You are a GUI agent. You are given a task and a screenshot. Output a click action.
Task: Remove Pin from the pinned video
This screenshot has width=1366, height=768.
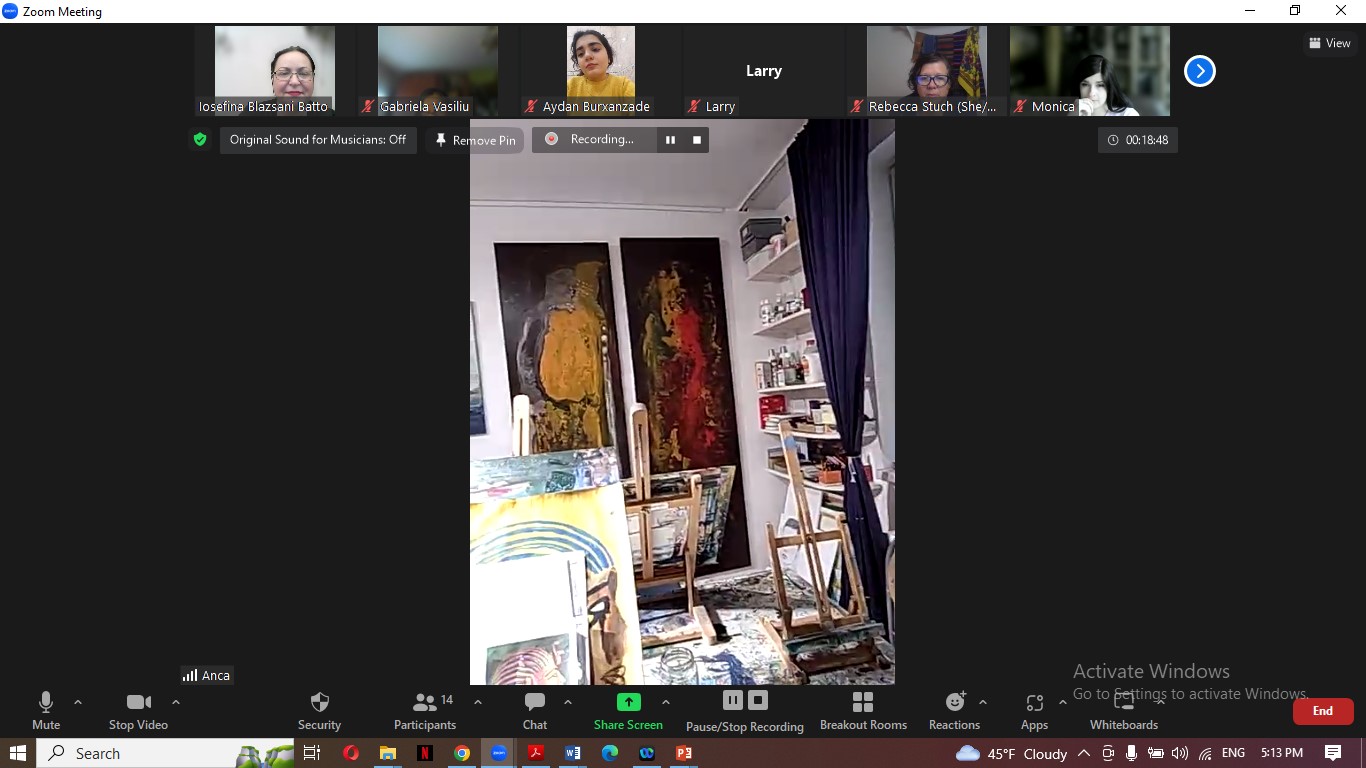pos(475,140)
